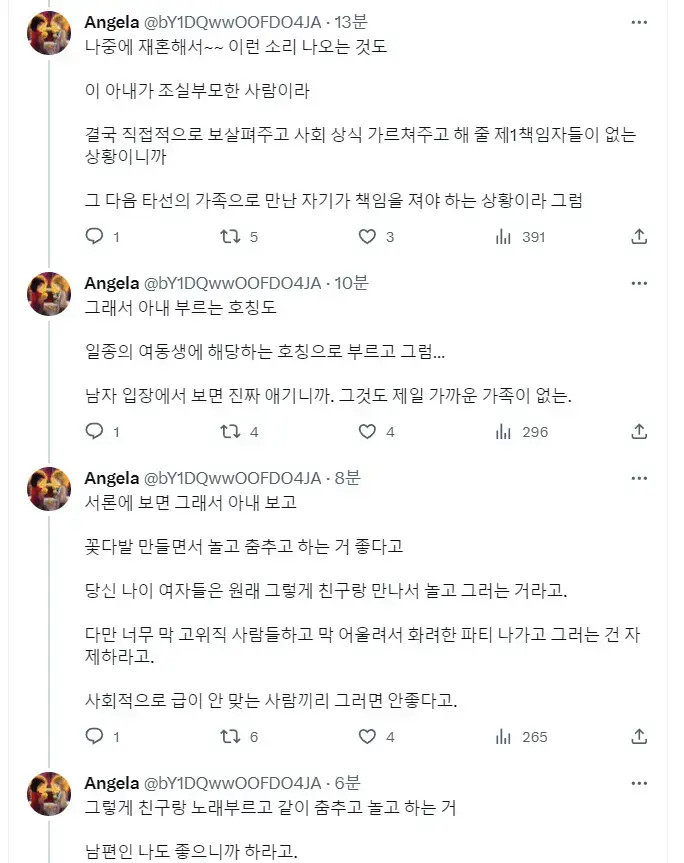Screen dimensions: 684x863
Task: Open more options on the 8분 tweet
Action: pos(639,477)
